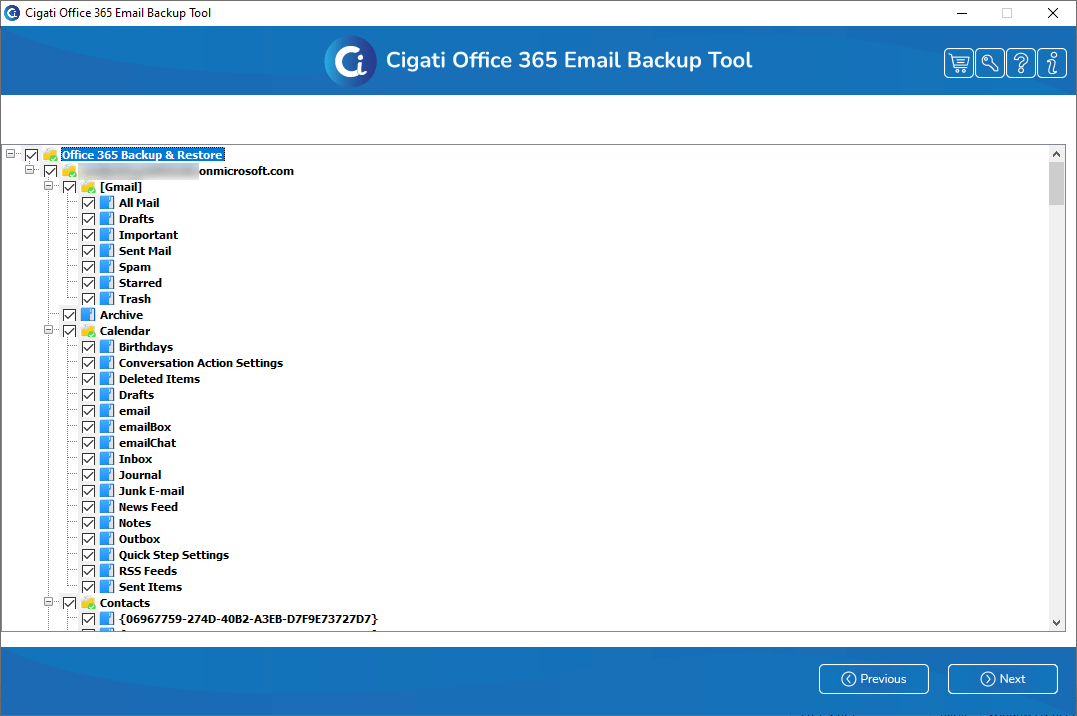Click the emailBox blue folder icon
The height and width of the screenshot is (716, 1077).
[x=107, y=427]
